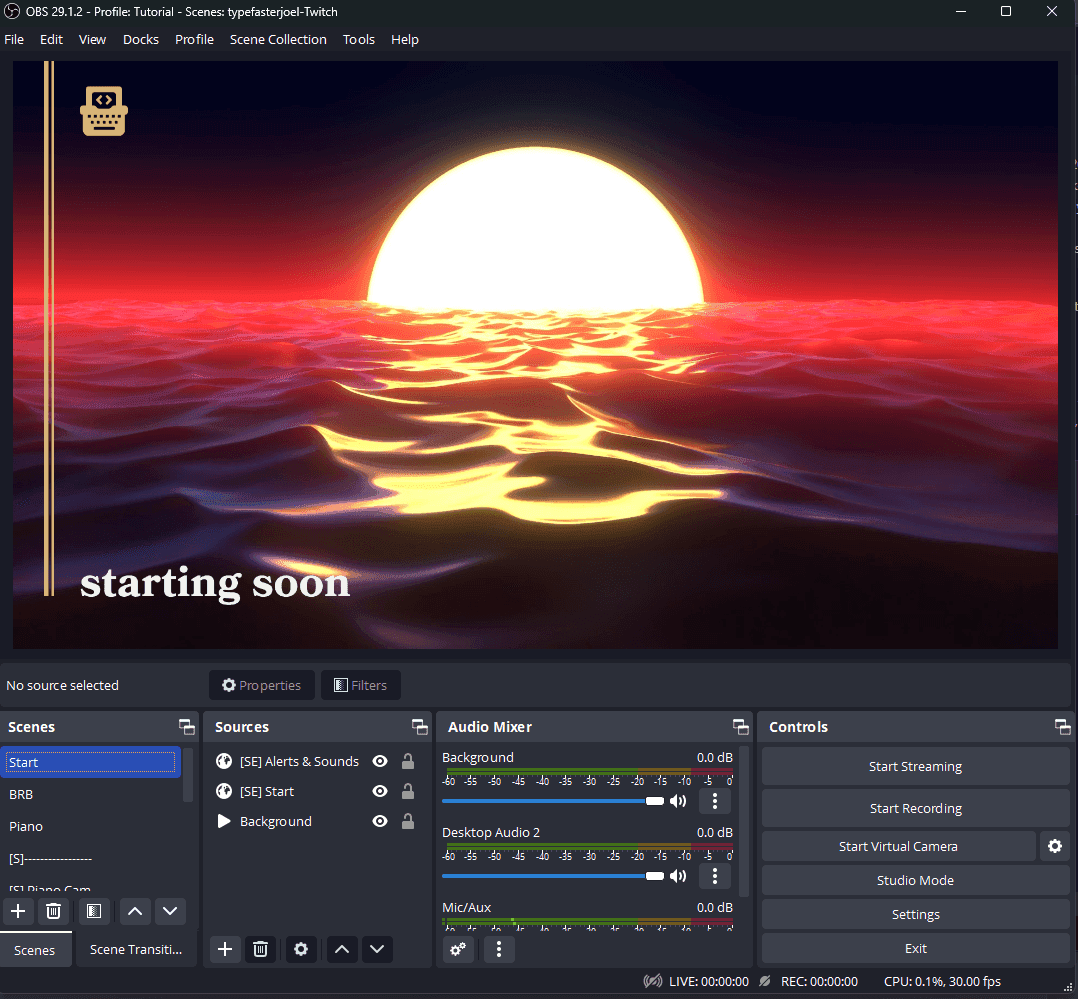Open Background audio options menu

point(715,801)
